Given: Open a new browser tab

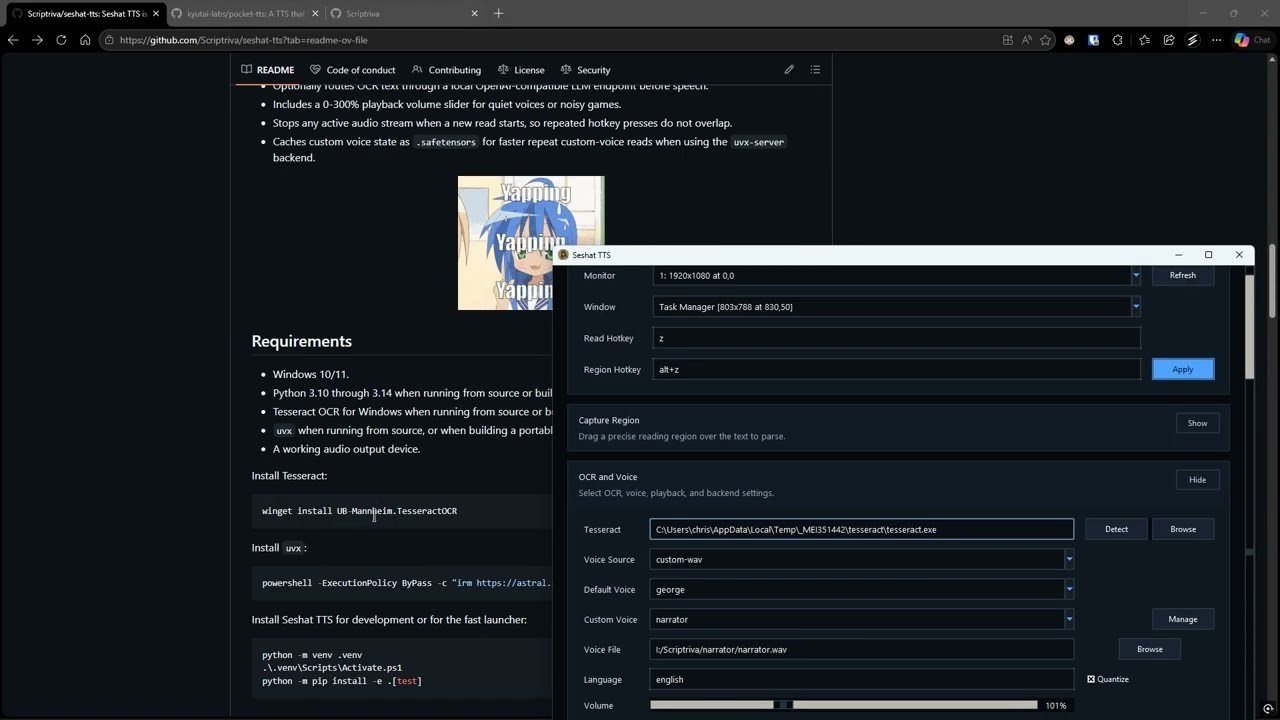Looking at the screenshot, I should (498, 13).
